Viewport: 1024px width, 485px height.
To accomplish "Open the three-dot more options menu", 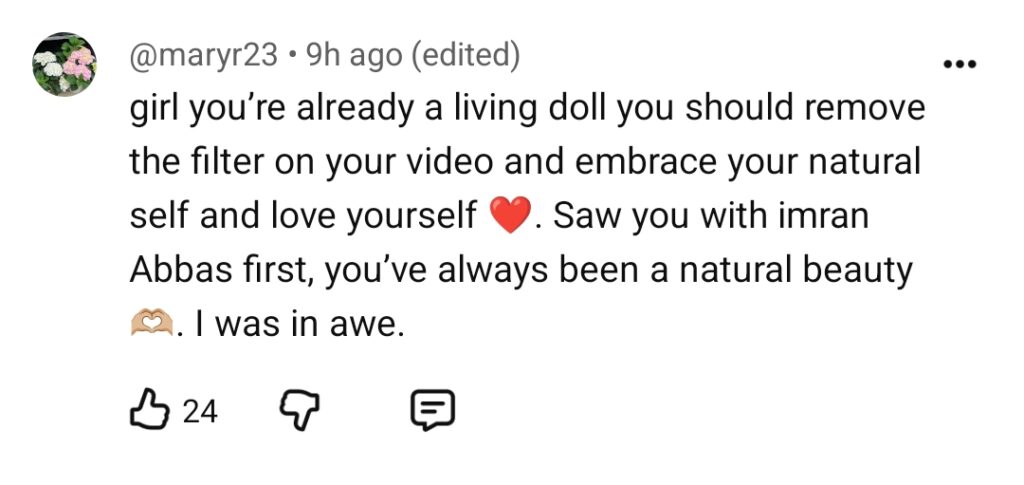I will pos(959,64).
